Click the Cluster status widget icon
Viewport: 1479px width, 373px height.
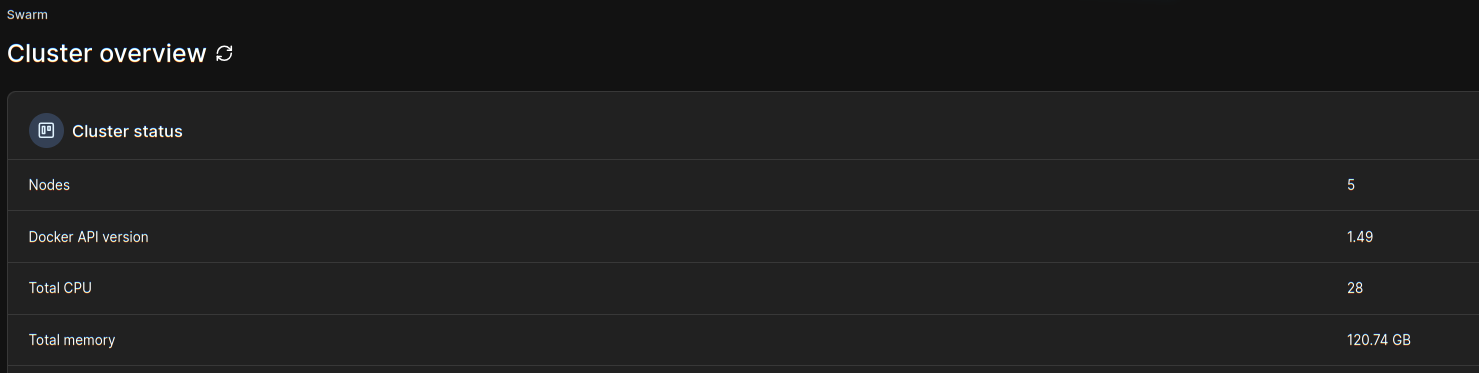click(46, 130)
